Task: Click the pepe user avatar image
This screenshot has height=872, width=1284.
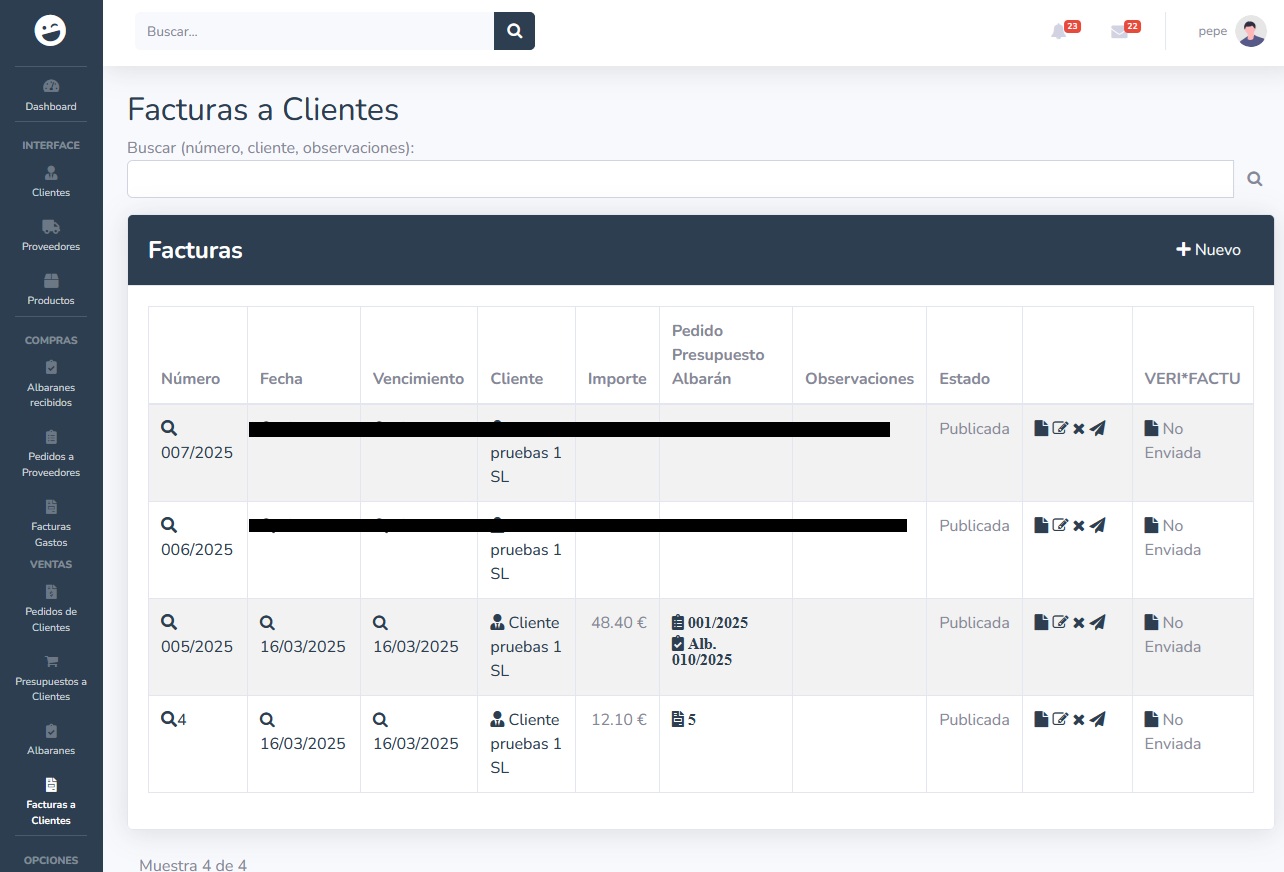Action: coord(1251,31)
